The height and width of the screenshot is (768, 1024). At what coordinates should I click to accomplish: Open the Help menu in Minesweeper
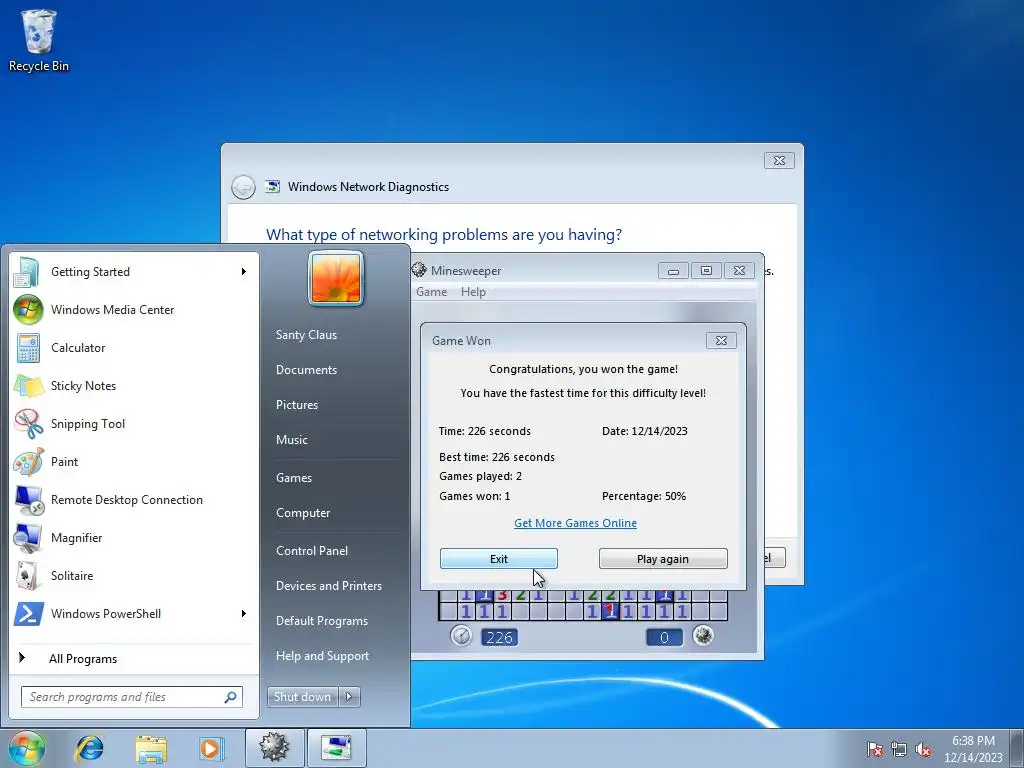pyautogui.click(x=473, y=292)
